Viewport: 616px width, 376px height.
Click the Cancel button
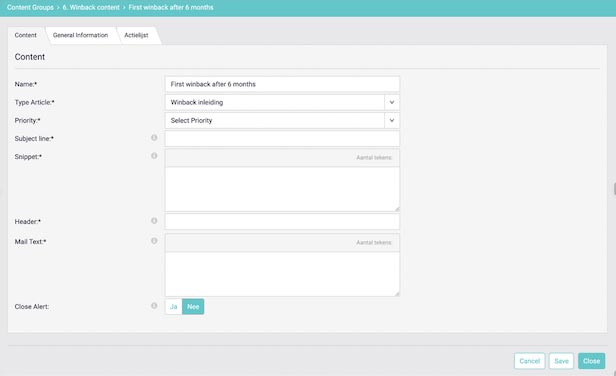[x=529, y=361]
